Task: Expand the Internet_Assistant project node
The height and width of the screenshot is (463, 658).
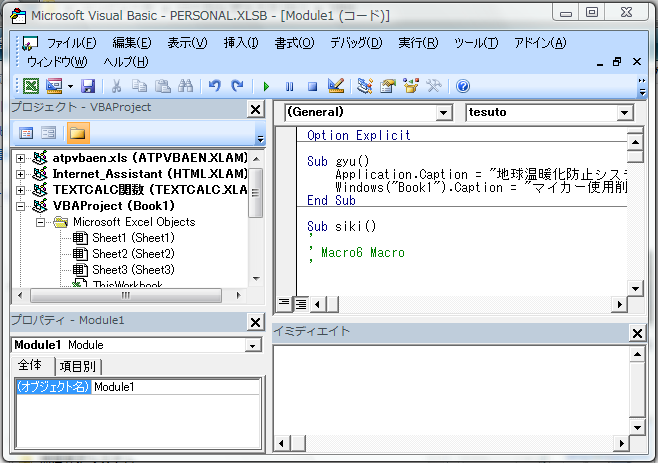Action: (20, 174)
